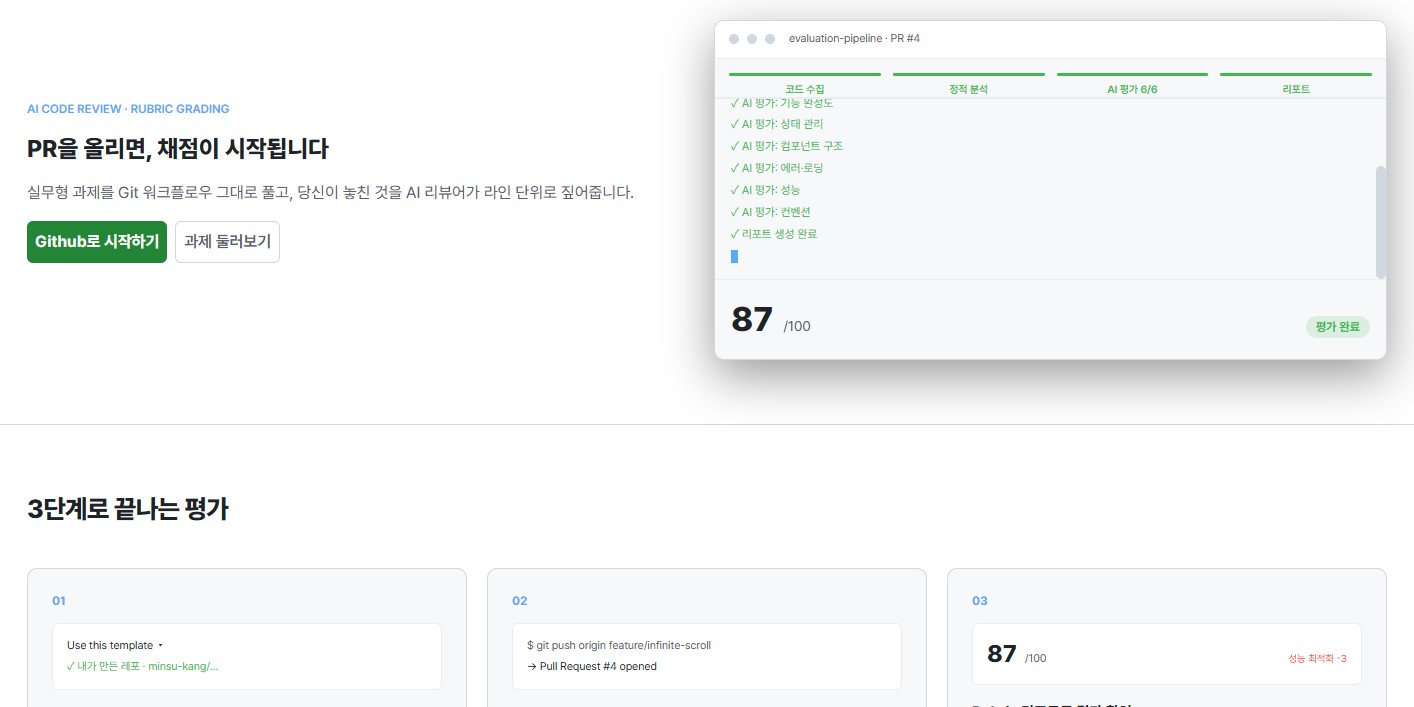The image size is (1414, 707).
Task: Click the 리포트 생성 완료 log line
Action: [x=774, y=234]
